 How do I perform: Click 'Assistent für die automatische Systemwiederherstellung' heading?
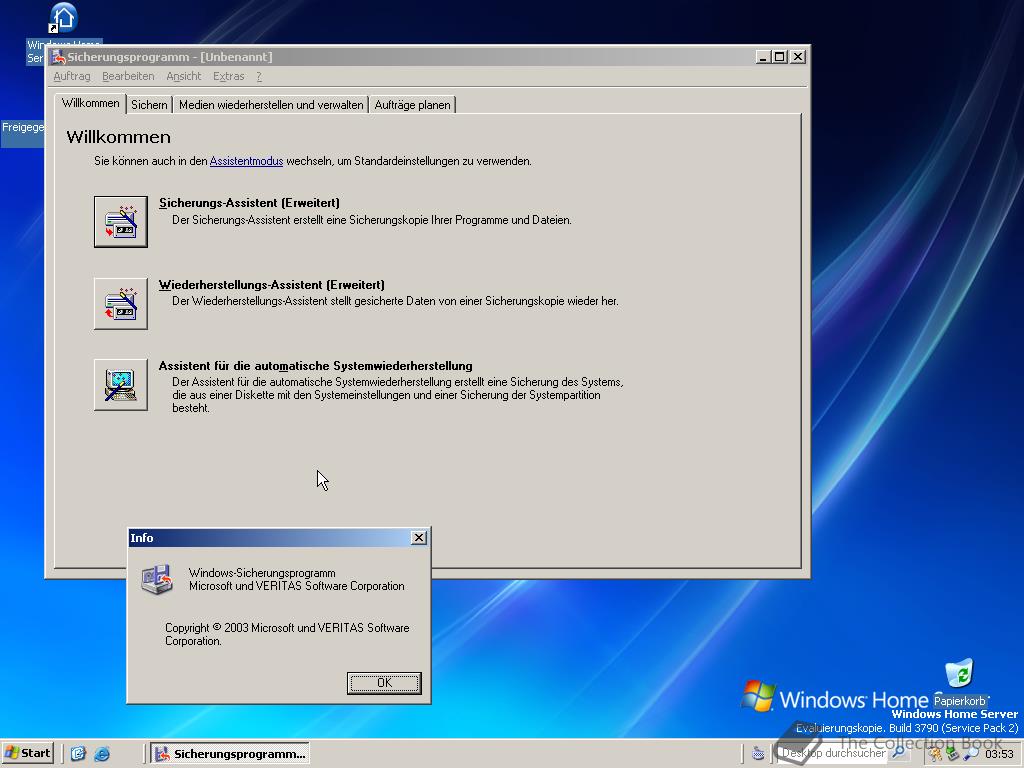(x=315, y=366)
